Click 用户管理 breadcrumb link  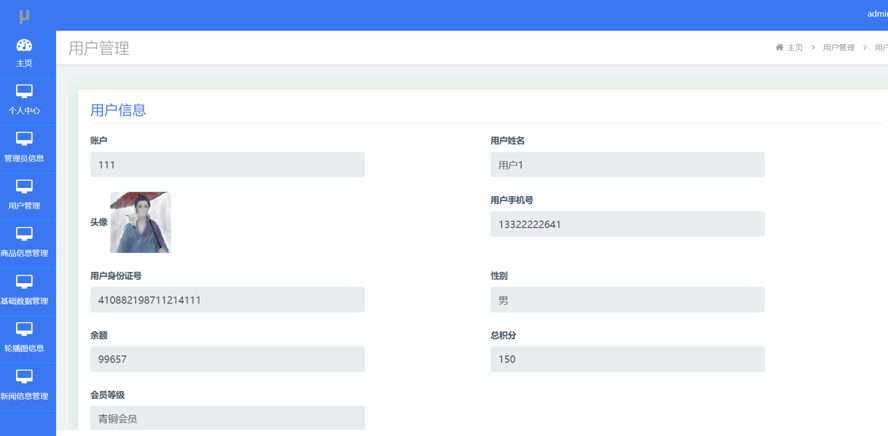coord(838,48)
